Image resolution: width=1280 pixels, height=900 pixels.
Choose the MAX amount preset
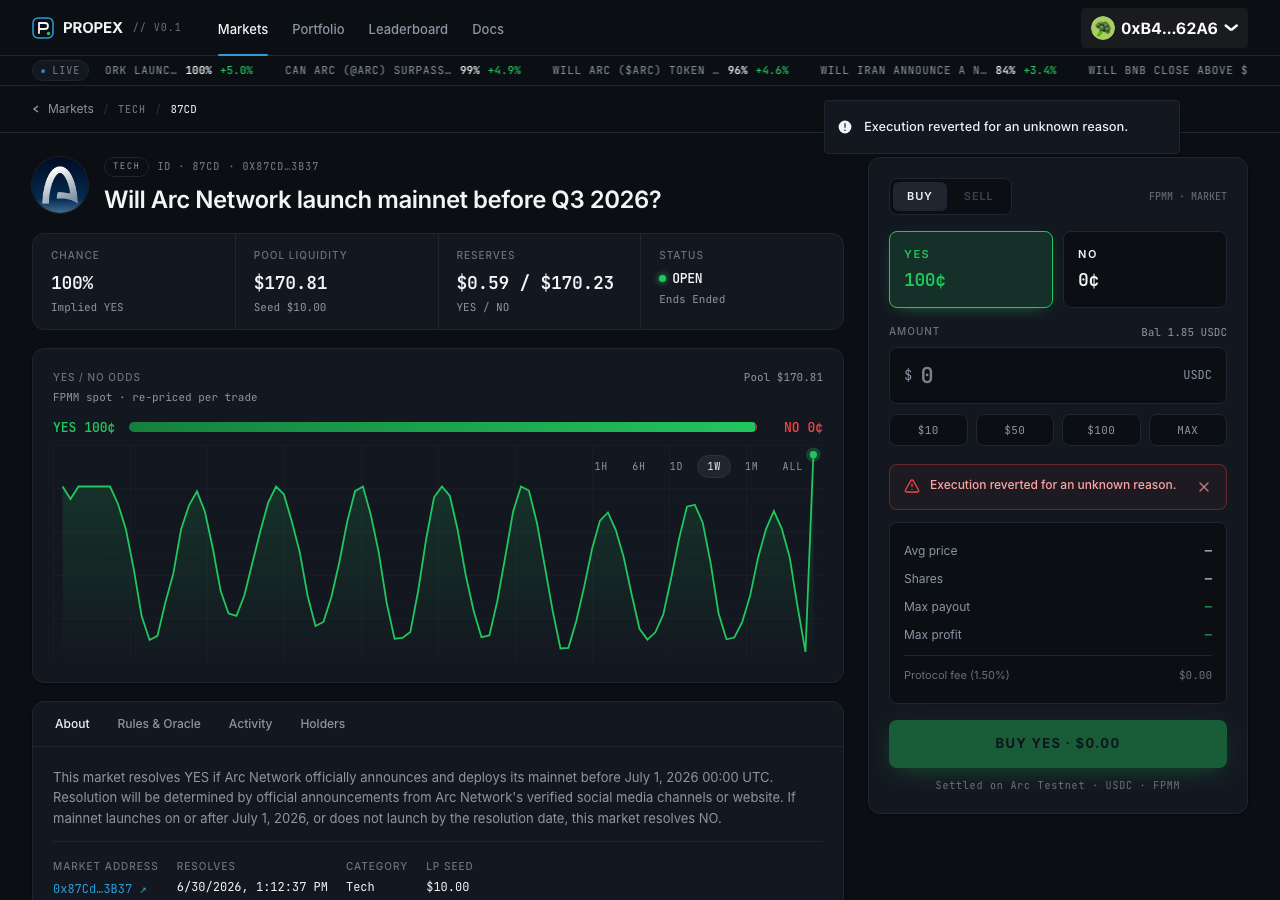[1188, 430]
